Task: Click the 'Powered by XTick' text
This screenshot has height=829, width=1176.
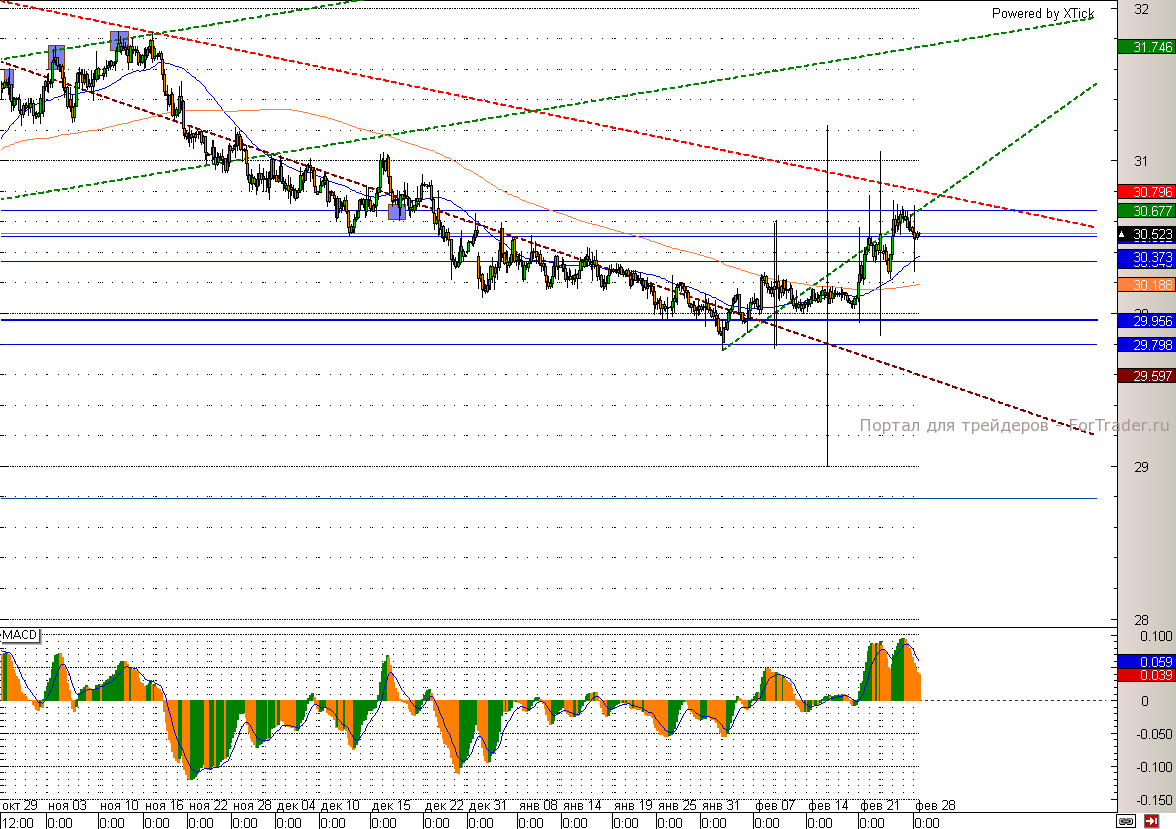Action: pyautogui.click(x=1042, y=13)
